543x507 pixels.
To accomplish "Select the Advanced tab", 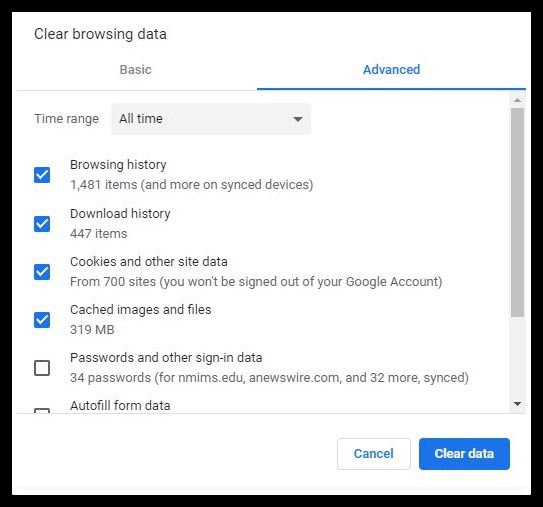I will 391,70.
